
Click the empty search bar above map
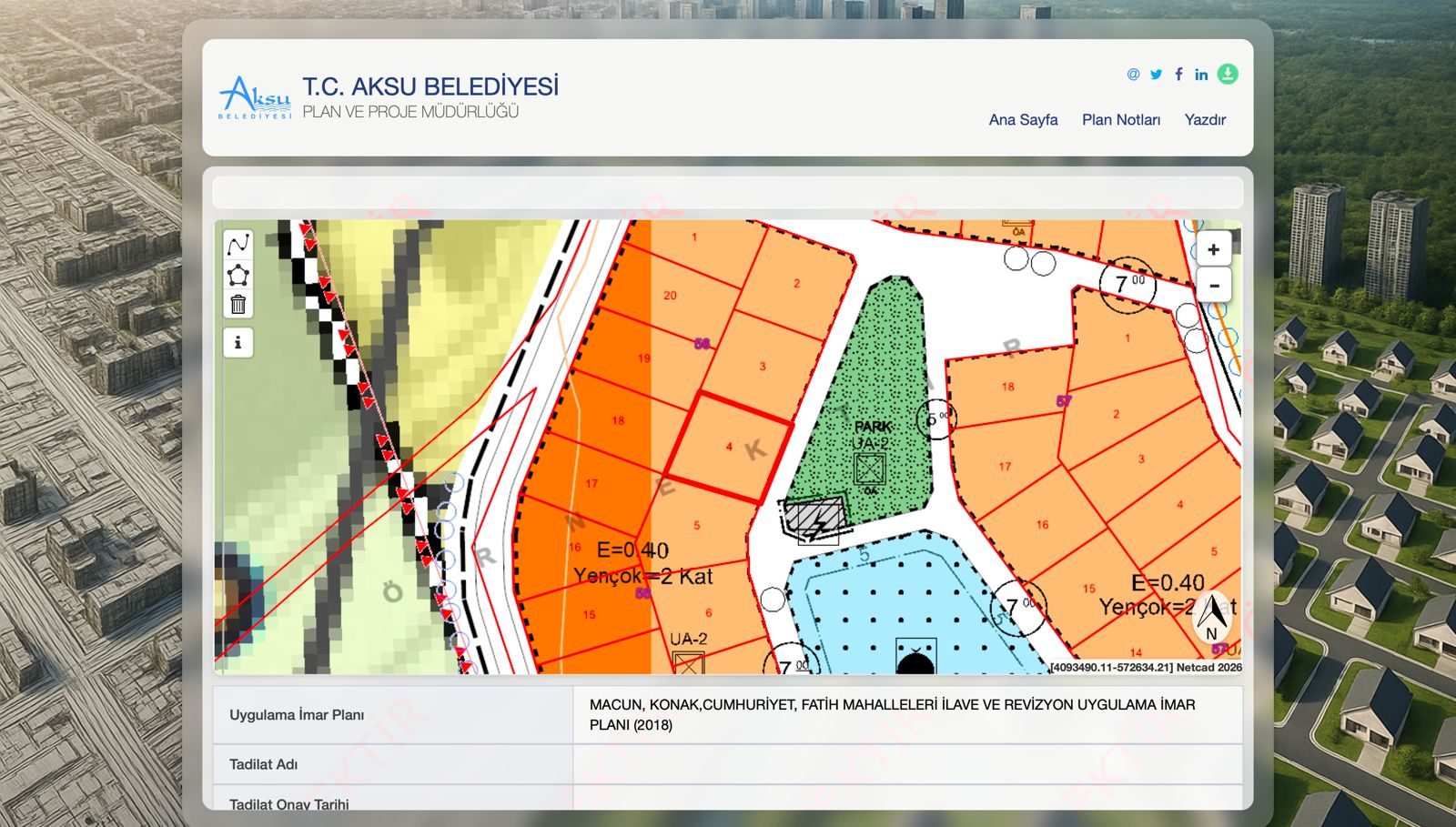(728, 193)
